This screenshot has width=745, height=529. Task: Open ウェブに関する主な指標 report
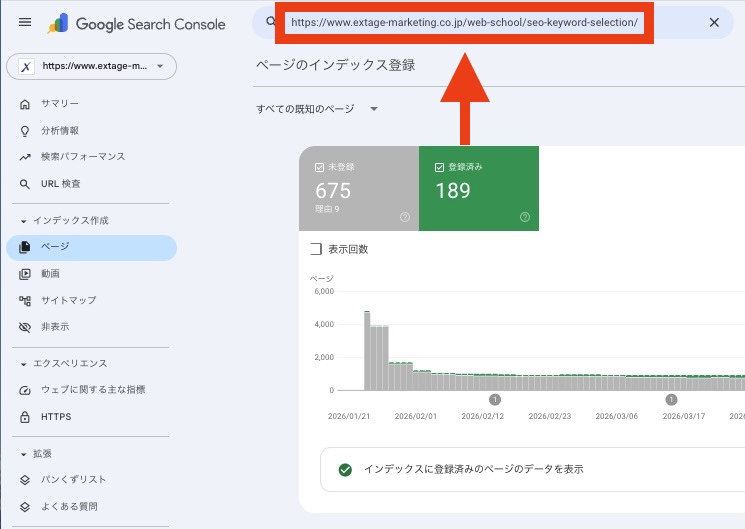[91, 390]
